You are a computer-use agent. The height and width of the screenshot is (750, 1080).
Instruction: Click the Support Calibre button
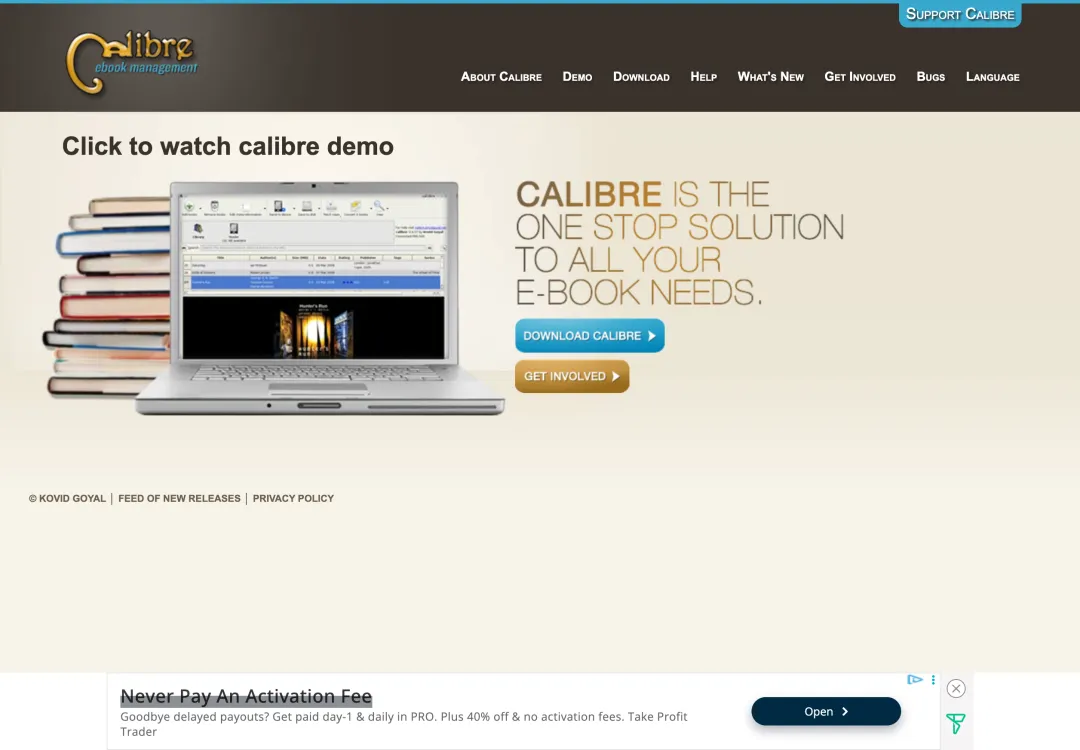[959, 14]
